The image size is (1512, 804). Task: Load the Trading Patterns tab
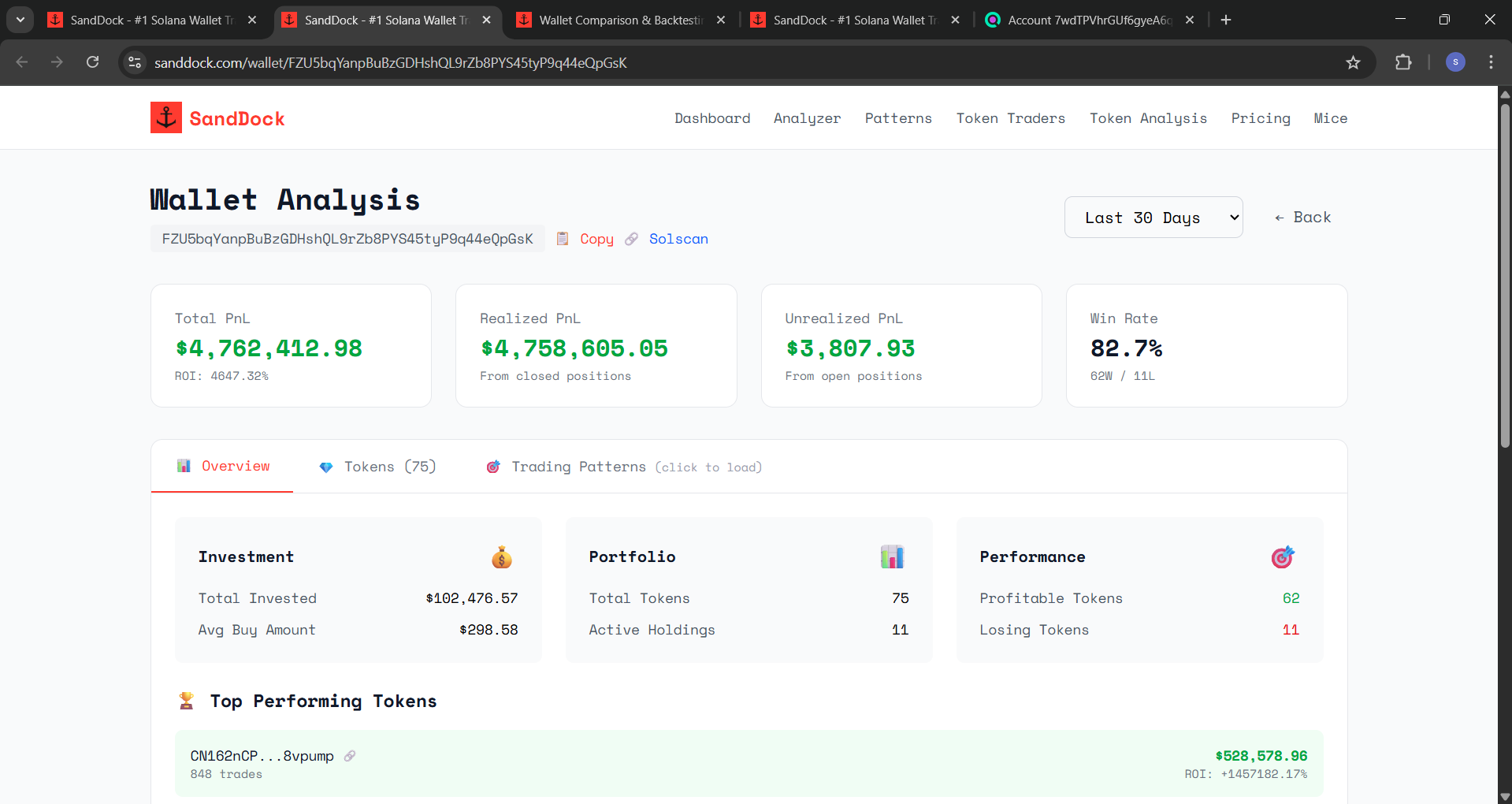624,467
